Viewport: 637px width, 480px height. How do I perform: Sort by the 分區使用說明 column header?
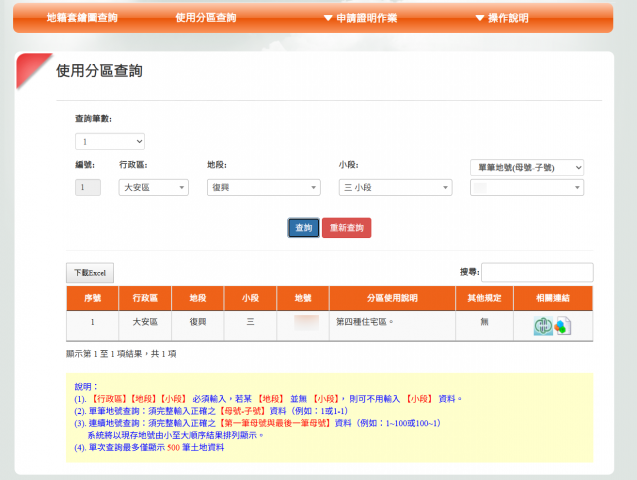392,298
